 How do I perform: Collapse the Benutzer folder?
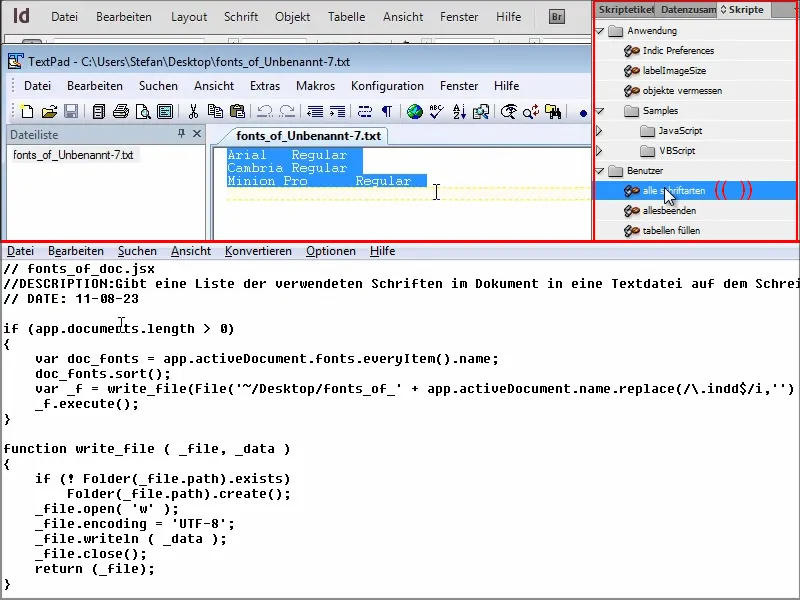point(600,171)
